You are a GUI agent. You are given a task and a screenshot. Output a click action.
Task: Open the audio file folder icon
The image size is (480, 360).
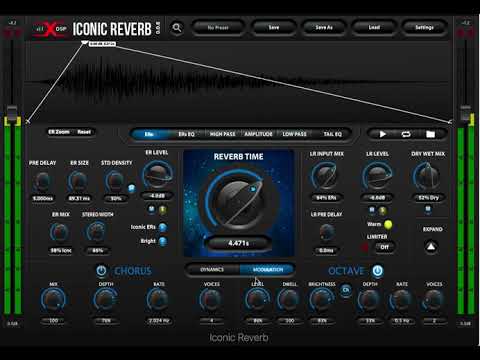click(430, 134)
